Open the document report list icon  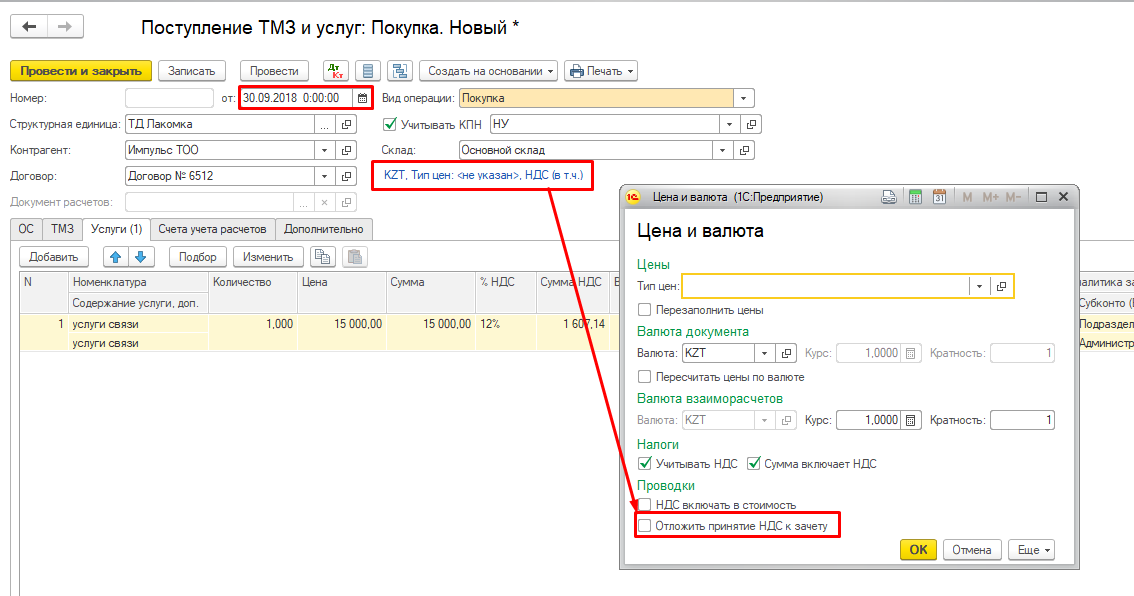(x=368, y=71)
